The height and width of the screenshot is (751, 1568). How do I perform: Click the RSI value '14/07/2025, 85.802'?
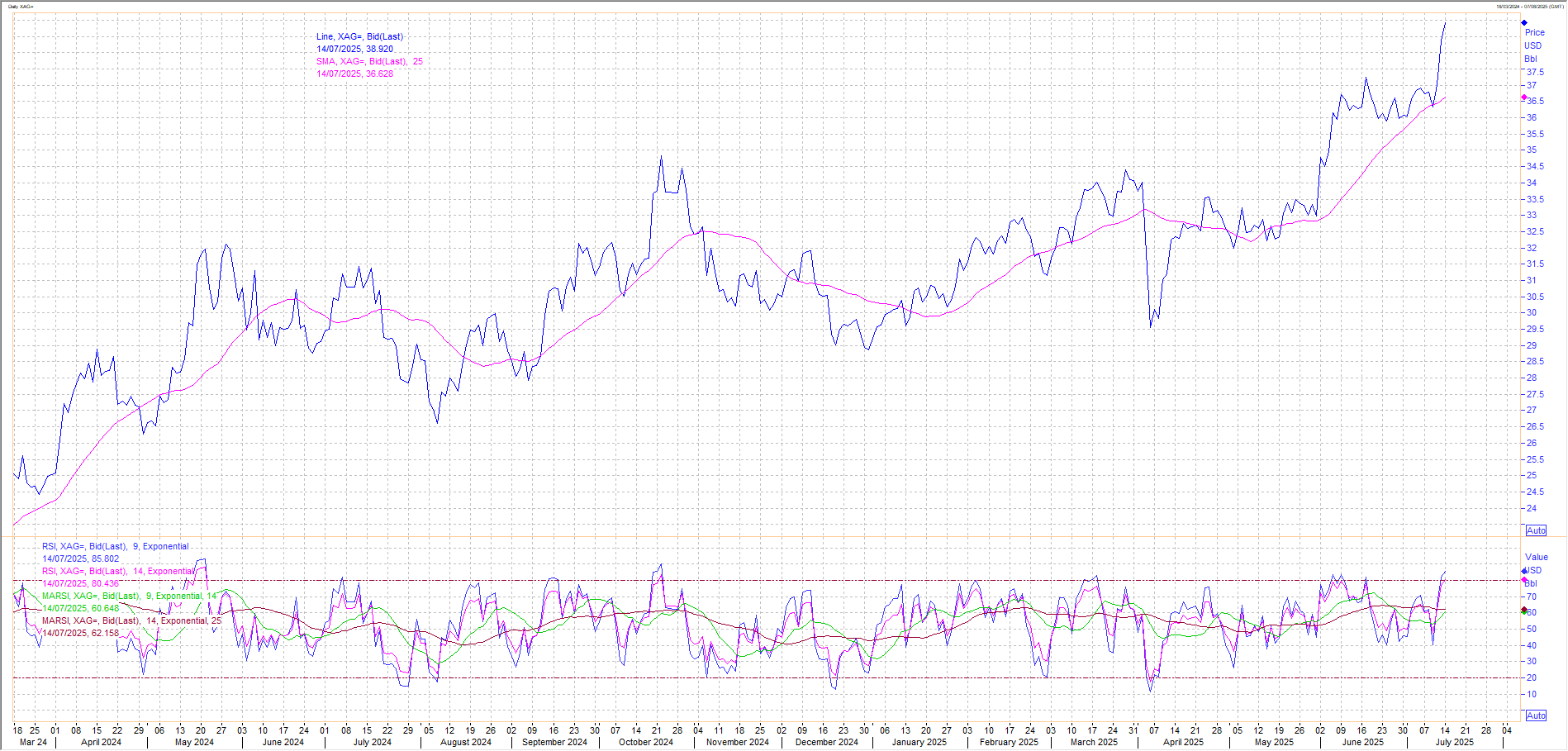click(81, 558)
